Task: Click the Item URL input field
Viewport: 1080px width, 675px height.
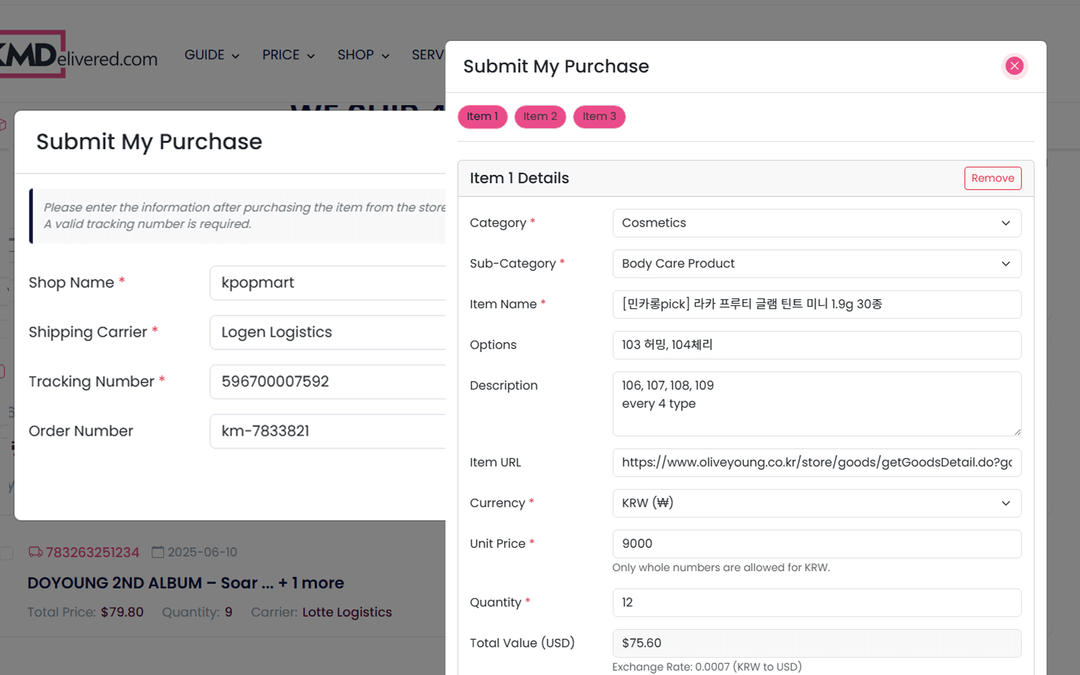Action: tap(816, 463)
